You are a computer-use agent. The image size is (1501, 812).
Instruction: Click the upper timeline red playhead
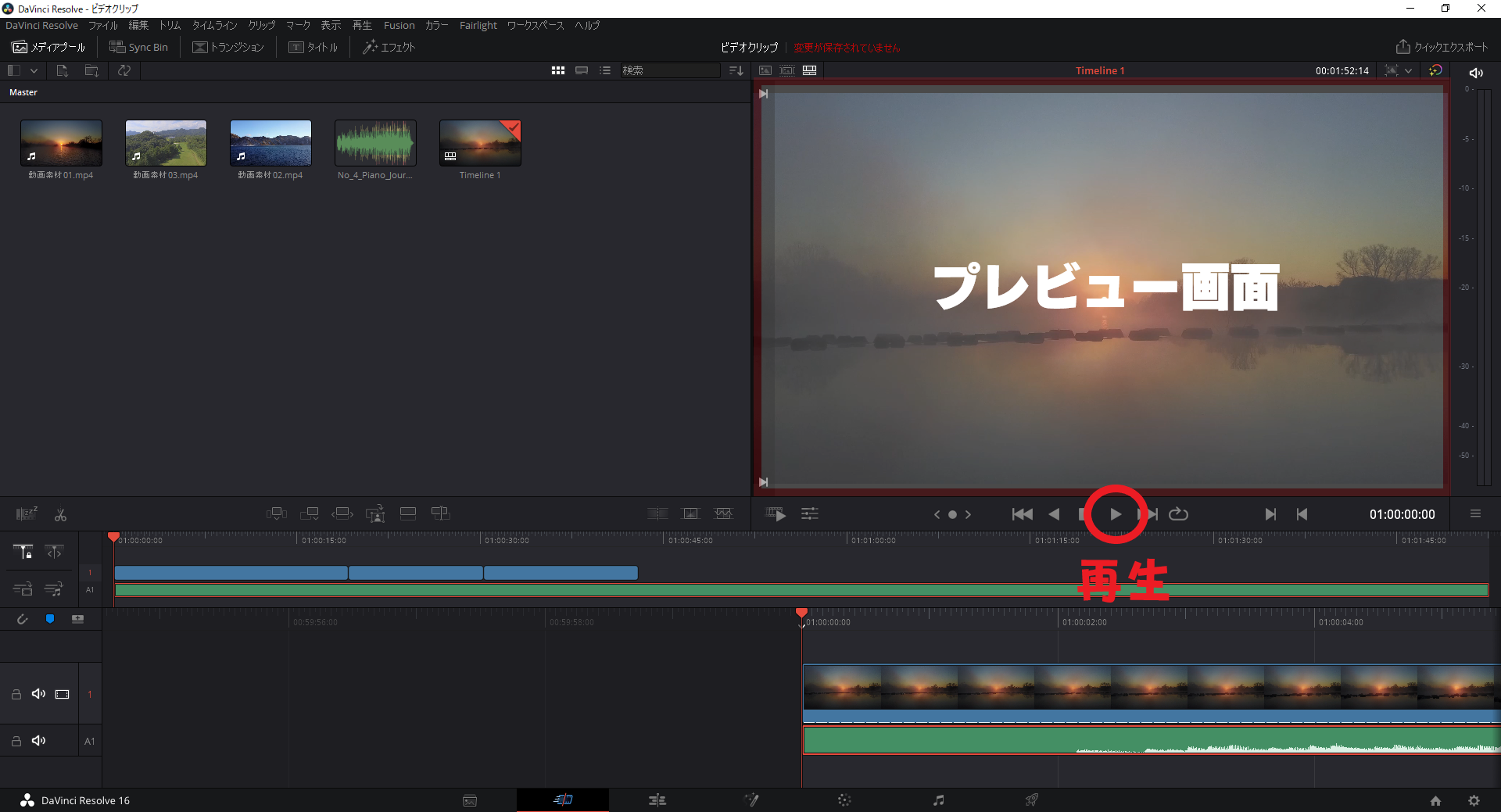coord(113,538)
